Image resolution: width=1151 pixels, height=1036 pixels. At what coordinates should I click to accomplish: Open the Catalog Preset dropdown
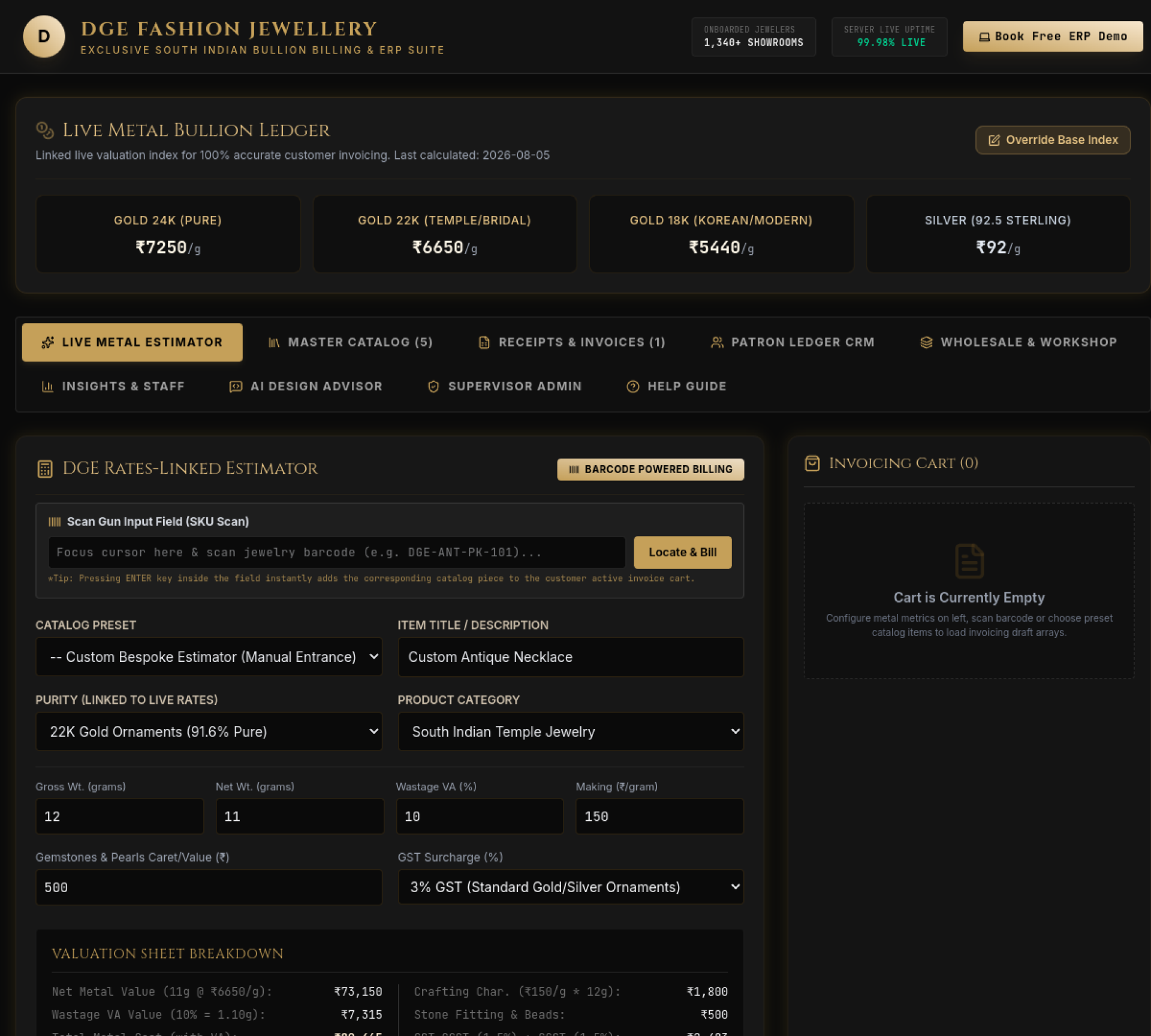pos(209,656)
